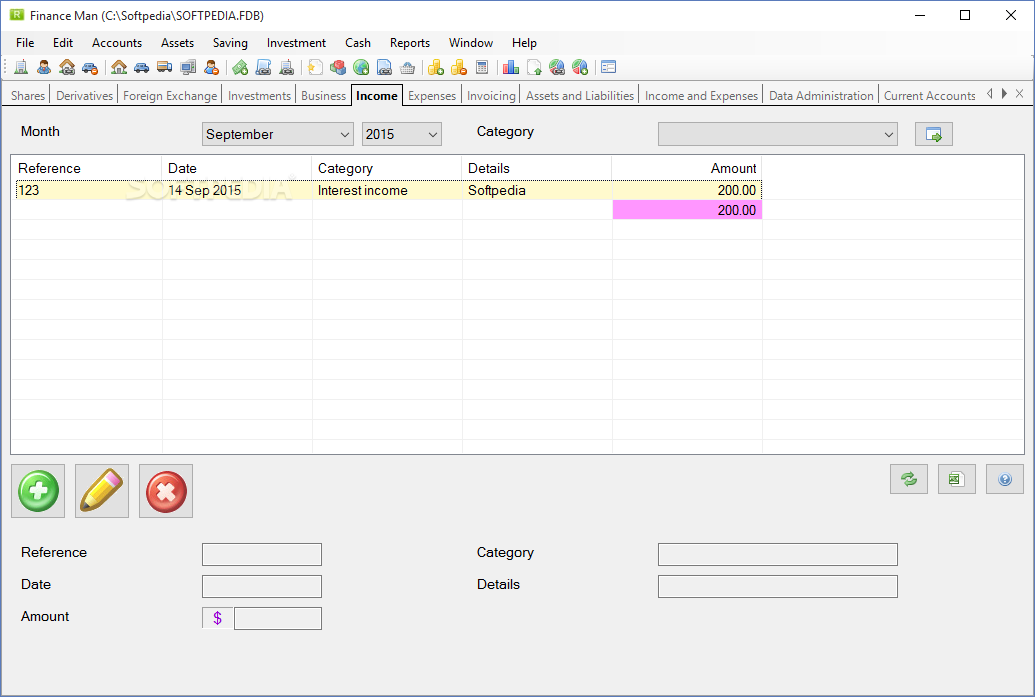
Task: Open the Month dropdown showing September
Action: pos(278,135)
